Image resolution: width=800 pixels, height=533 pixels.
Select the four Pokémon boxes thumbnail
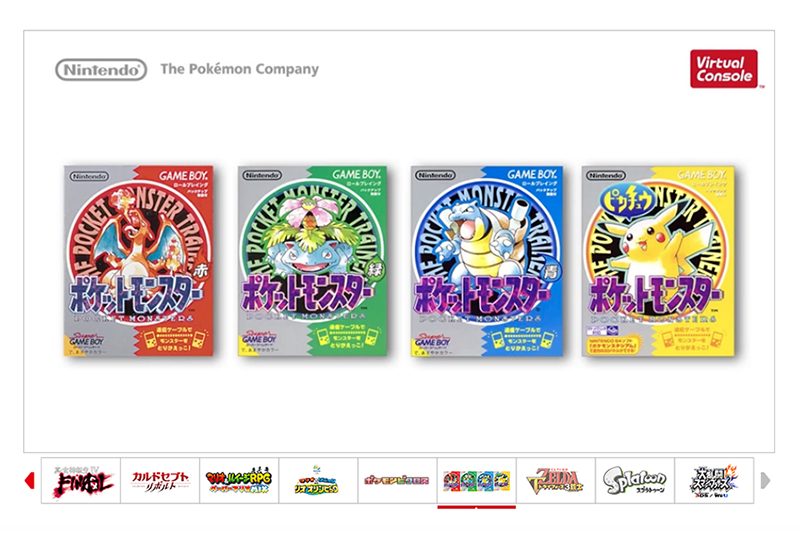[477, 480]
